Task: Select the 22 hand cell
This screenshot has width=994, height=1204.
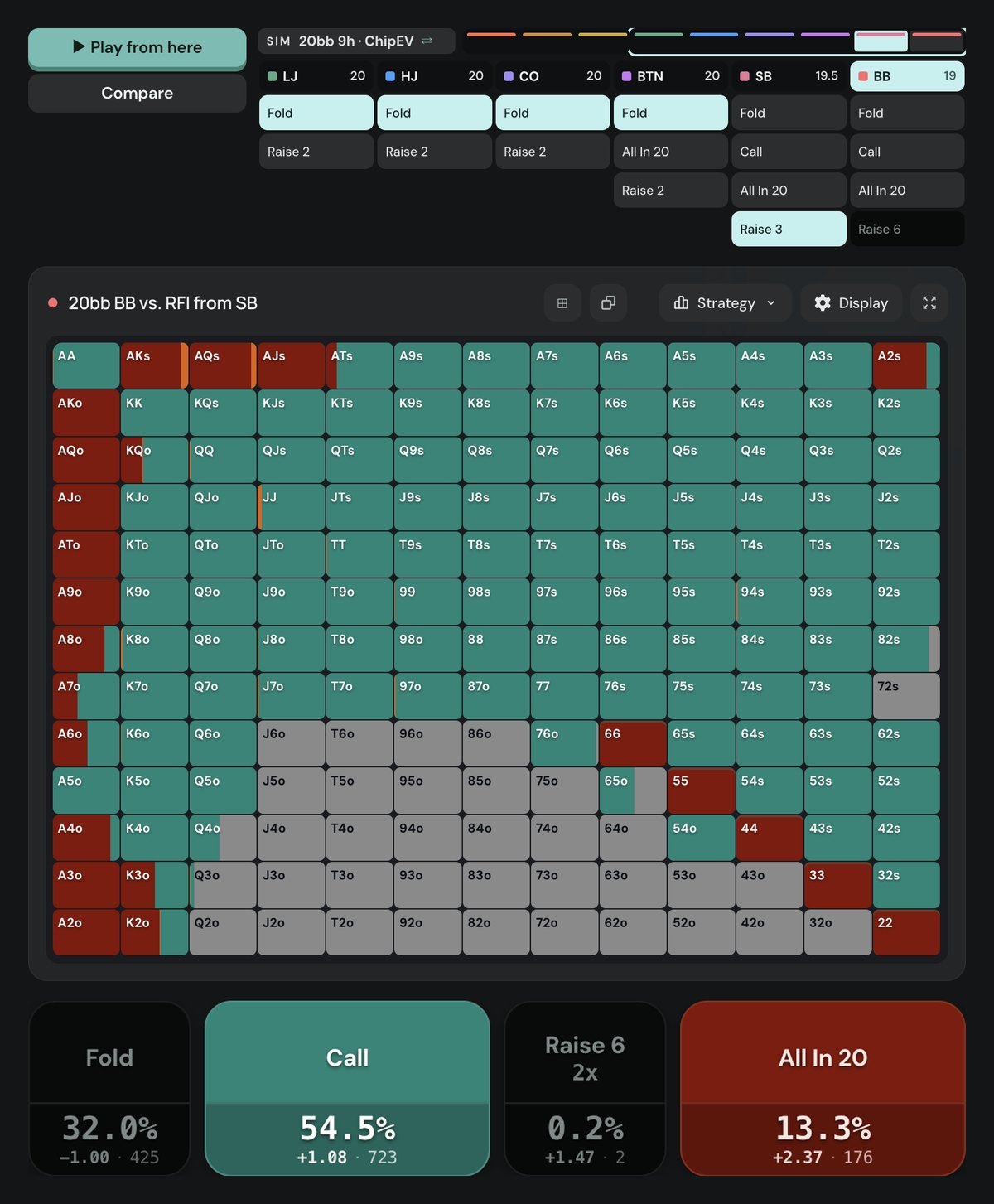Action: click(x=906, y=932)
